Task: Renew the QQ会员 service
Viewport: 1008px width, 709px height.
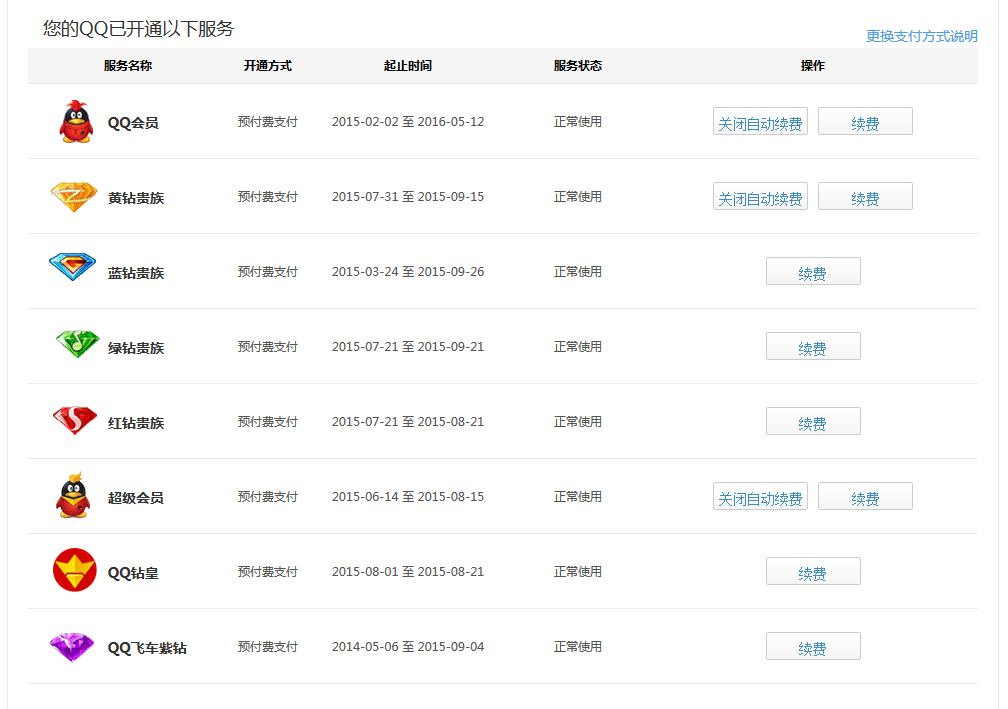Action: [x=865, y=121]
